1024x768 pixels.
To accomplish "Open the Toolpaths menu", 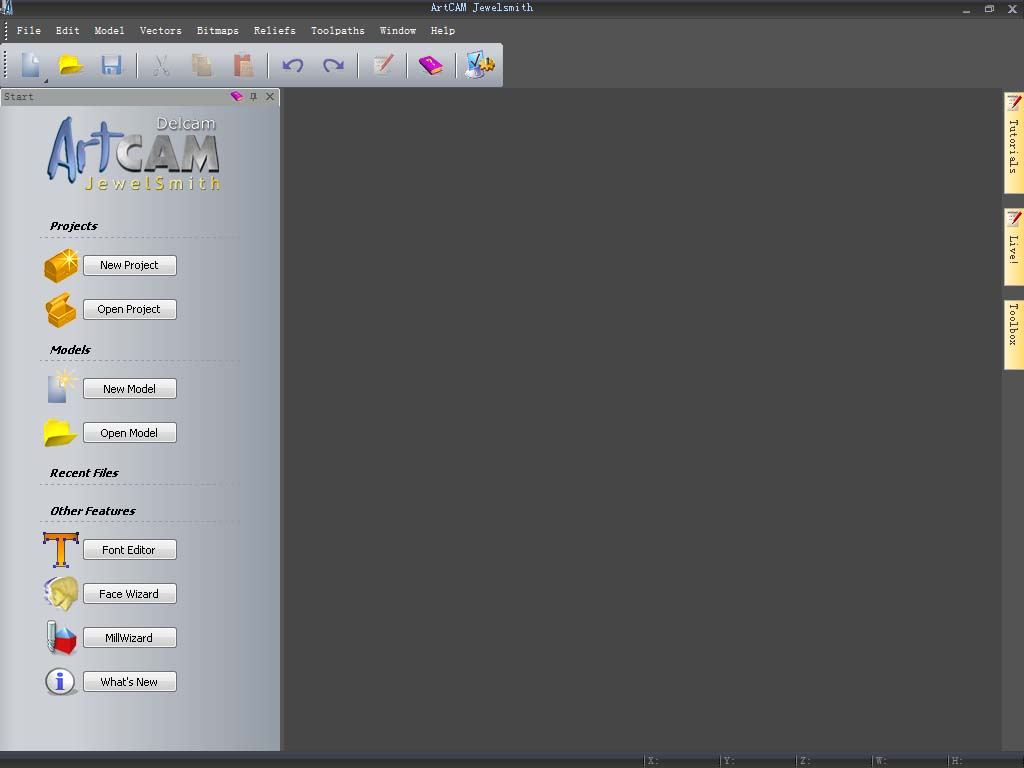I will pyautogui.click(x=338, y=31).
